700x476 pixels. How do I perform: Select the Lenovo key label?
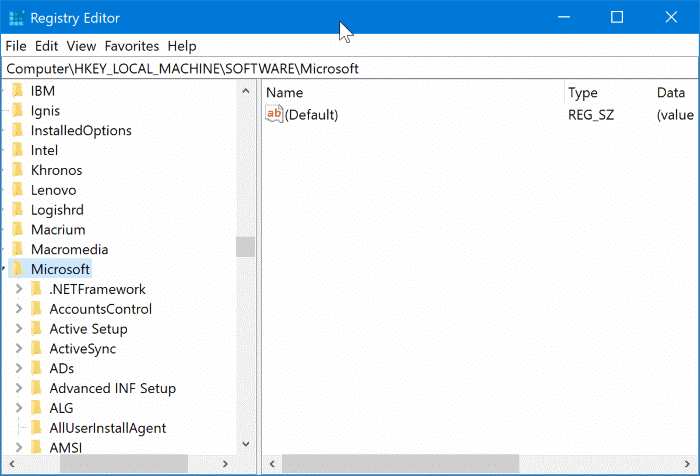point(53,190)
